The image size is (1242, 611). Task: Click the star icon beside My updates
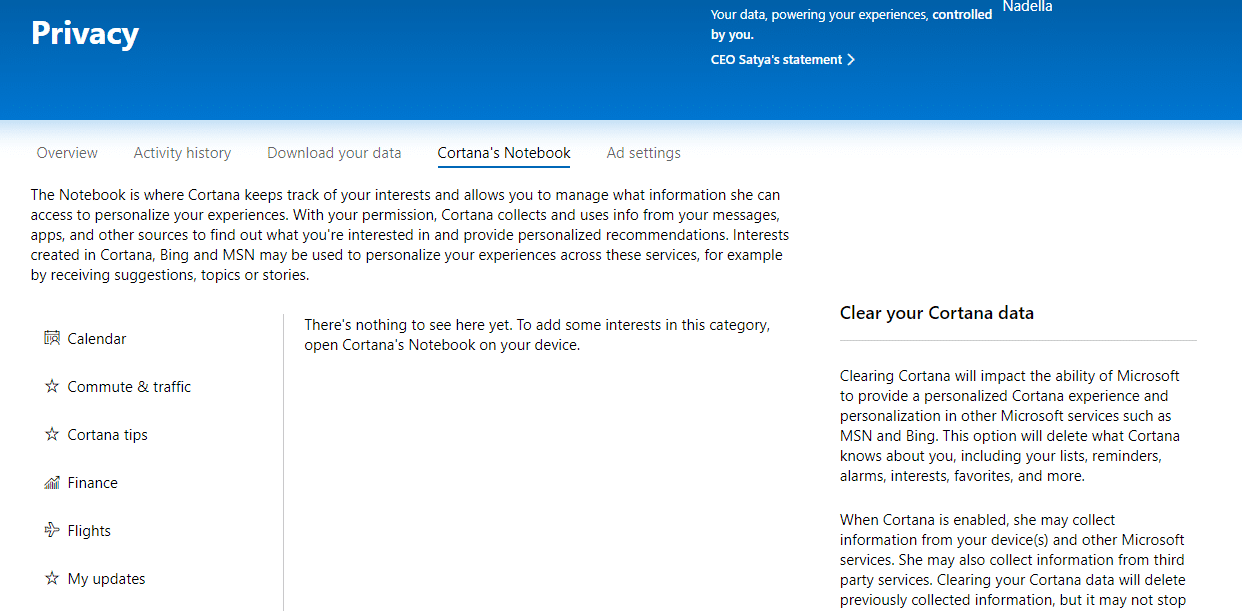click(52, 579)
